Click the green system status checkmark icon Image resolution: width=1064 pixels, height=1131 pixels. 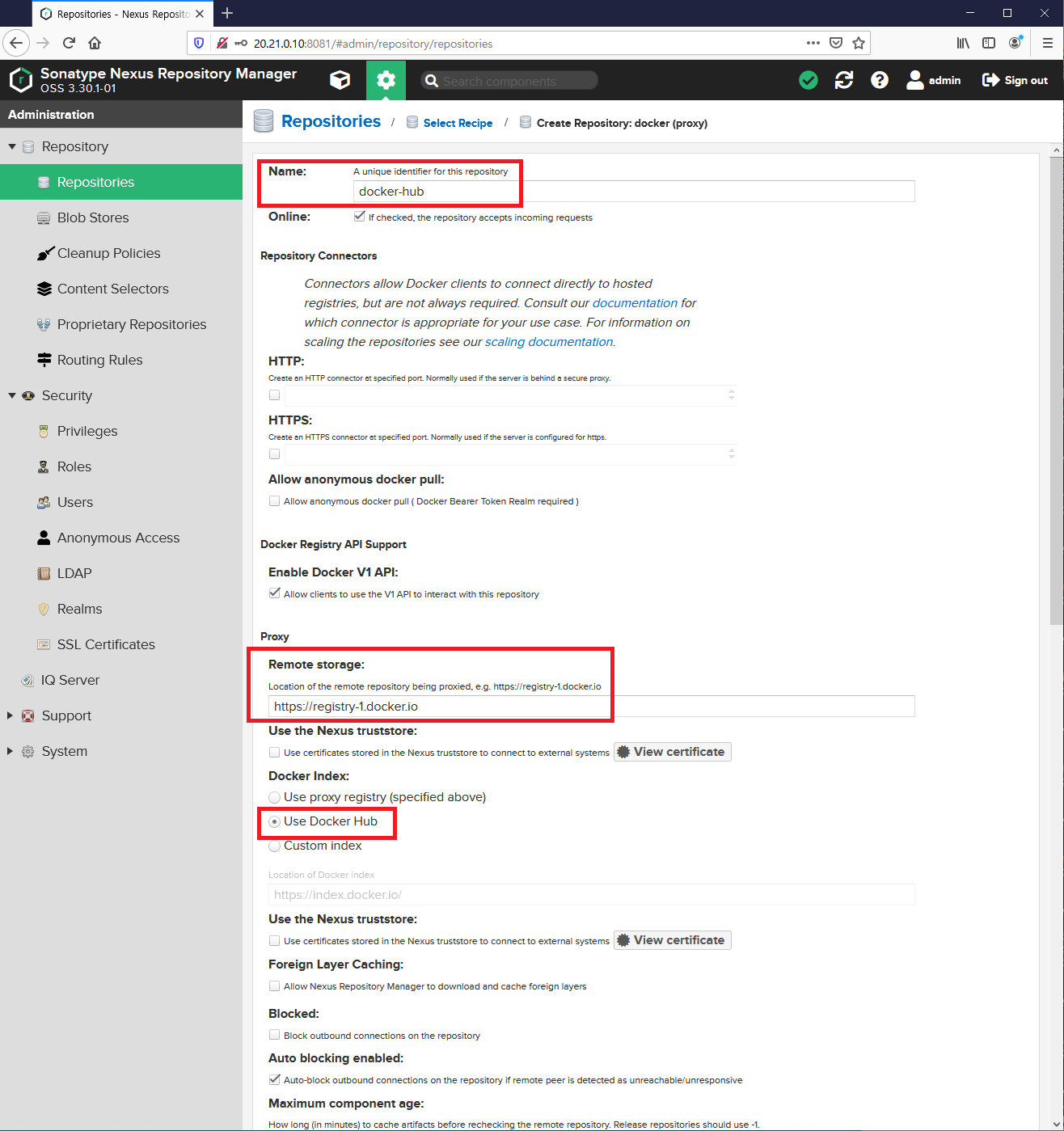[x=809, y=80]
